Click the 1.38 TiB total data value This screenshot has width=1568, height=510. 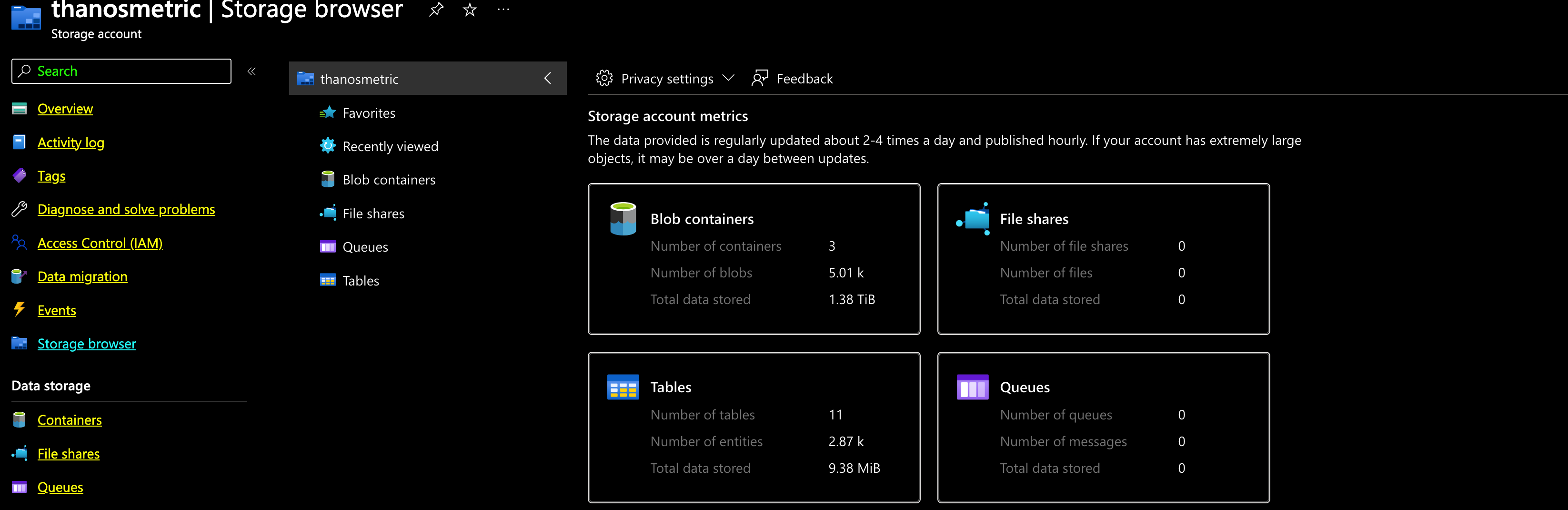(852, 299)
